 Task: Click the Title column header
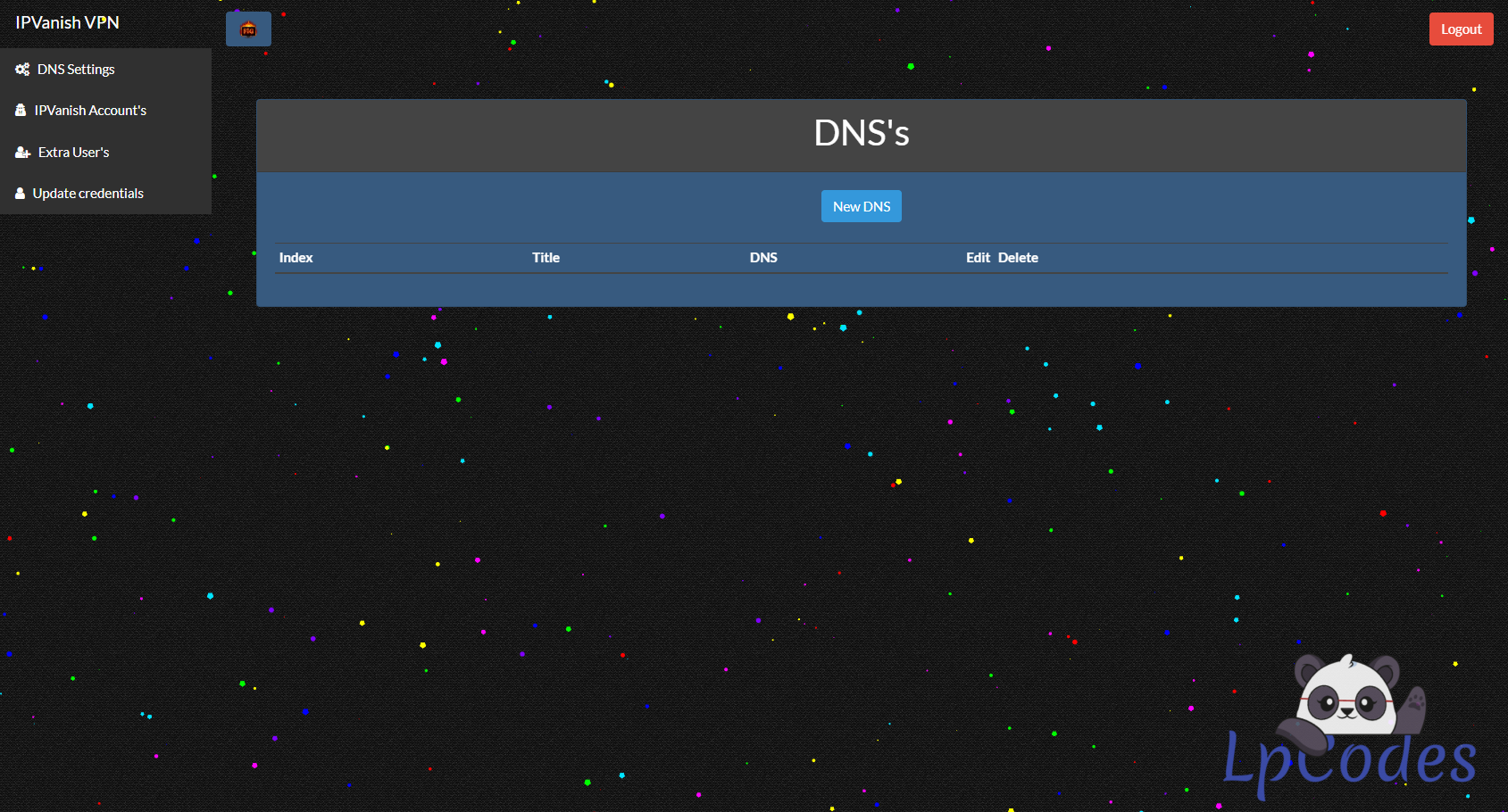coord(546,258)
